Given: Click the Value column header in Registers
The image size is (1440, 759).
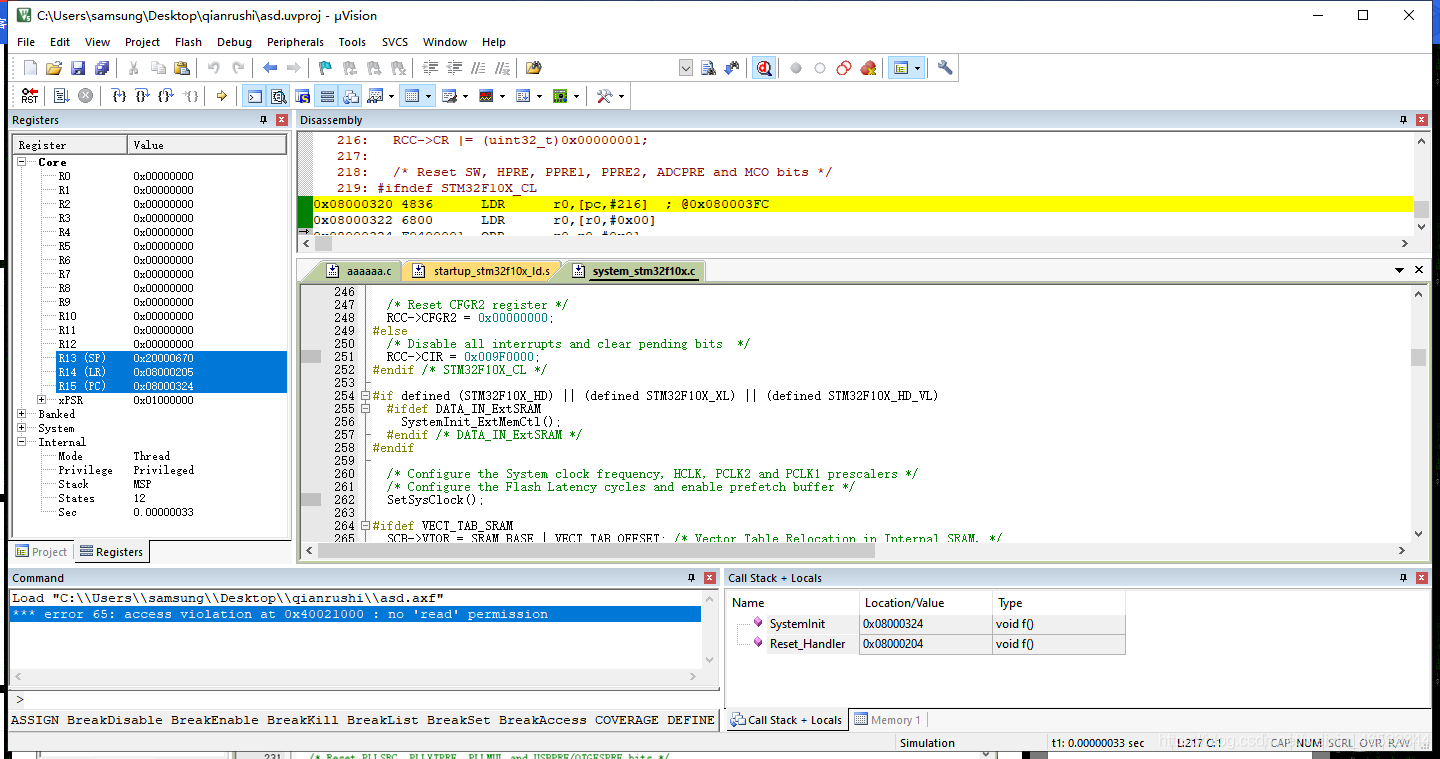Looking at the screenshot, I should point(207,145).
